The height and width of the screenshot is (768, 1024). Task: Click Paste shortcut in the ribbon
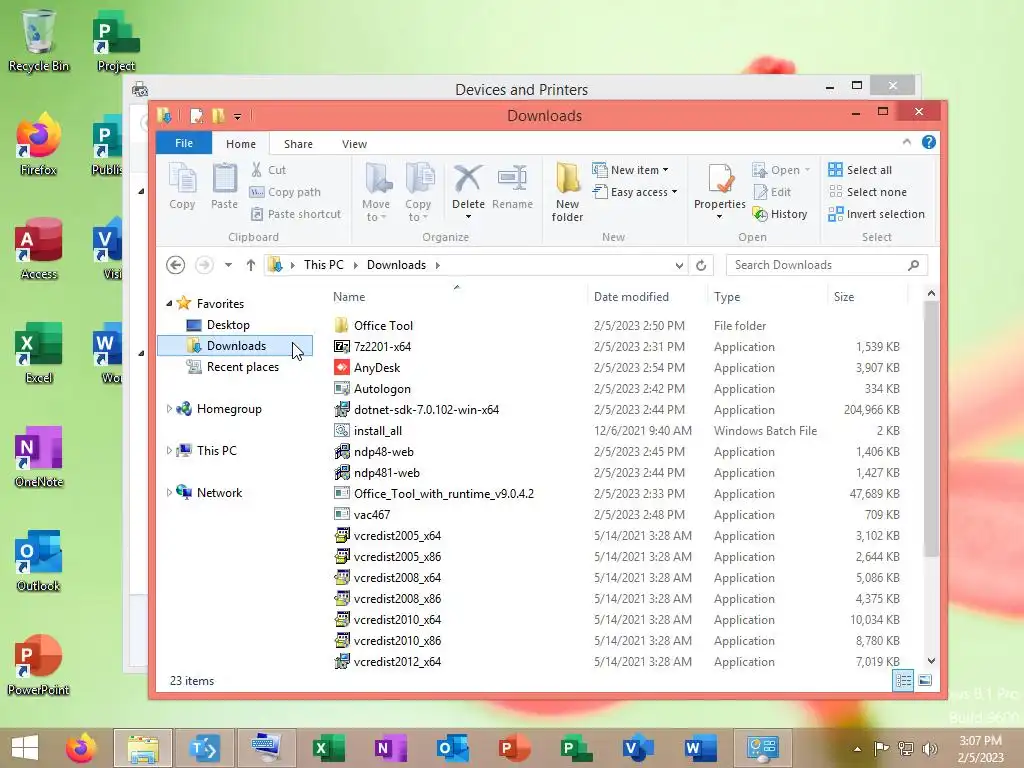pyautogui.click(x=296, y=214)
